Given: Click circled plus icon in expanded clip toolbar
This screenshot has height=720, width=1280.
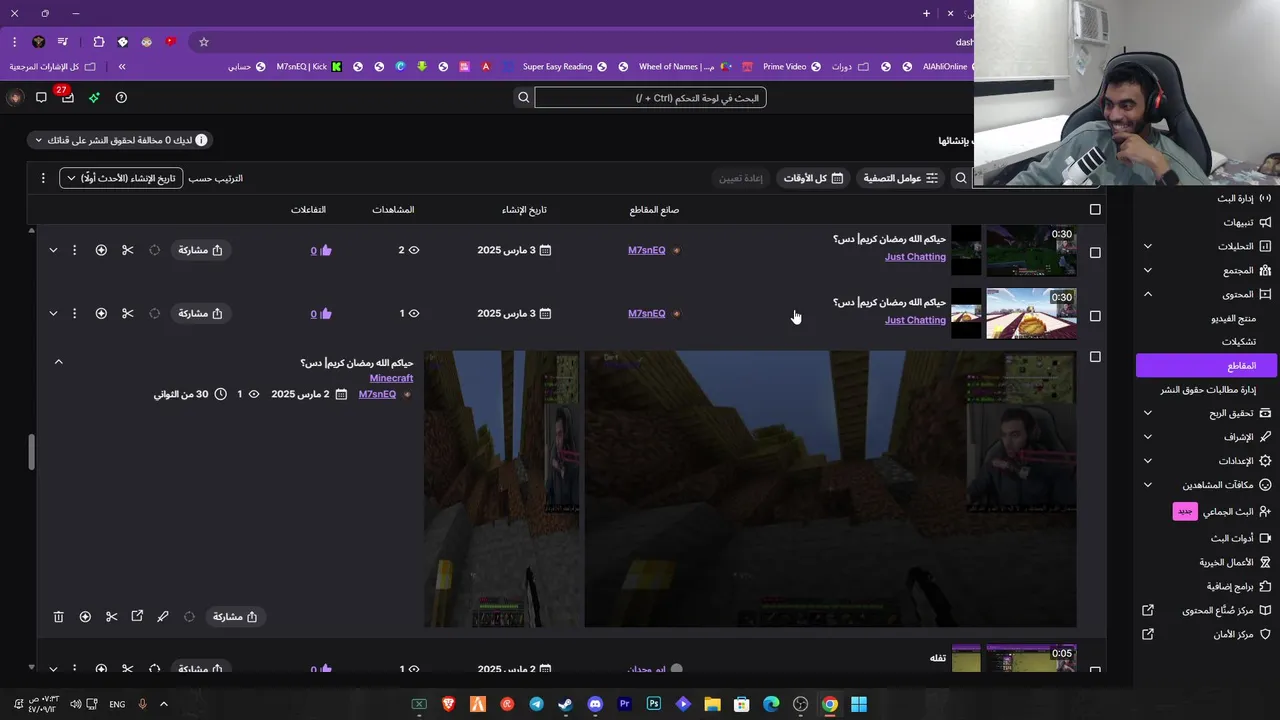Looking at the screenshot, I should (x=85, y=617).
